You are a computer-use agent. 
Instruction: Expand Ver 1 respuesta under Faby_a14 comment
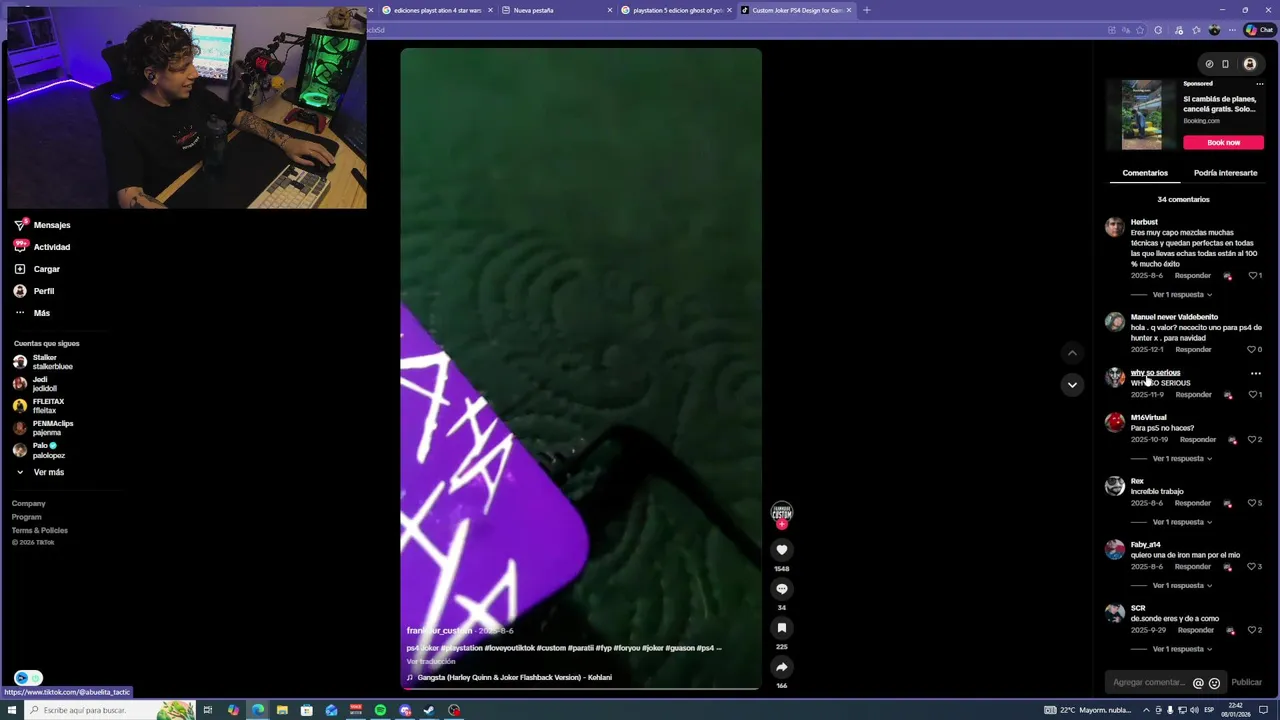(x=1182, y=586)
